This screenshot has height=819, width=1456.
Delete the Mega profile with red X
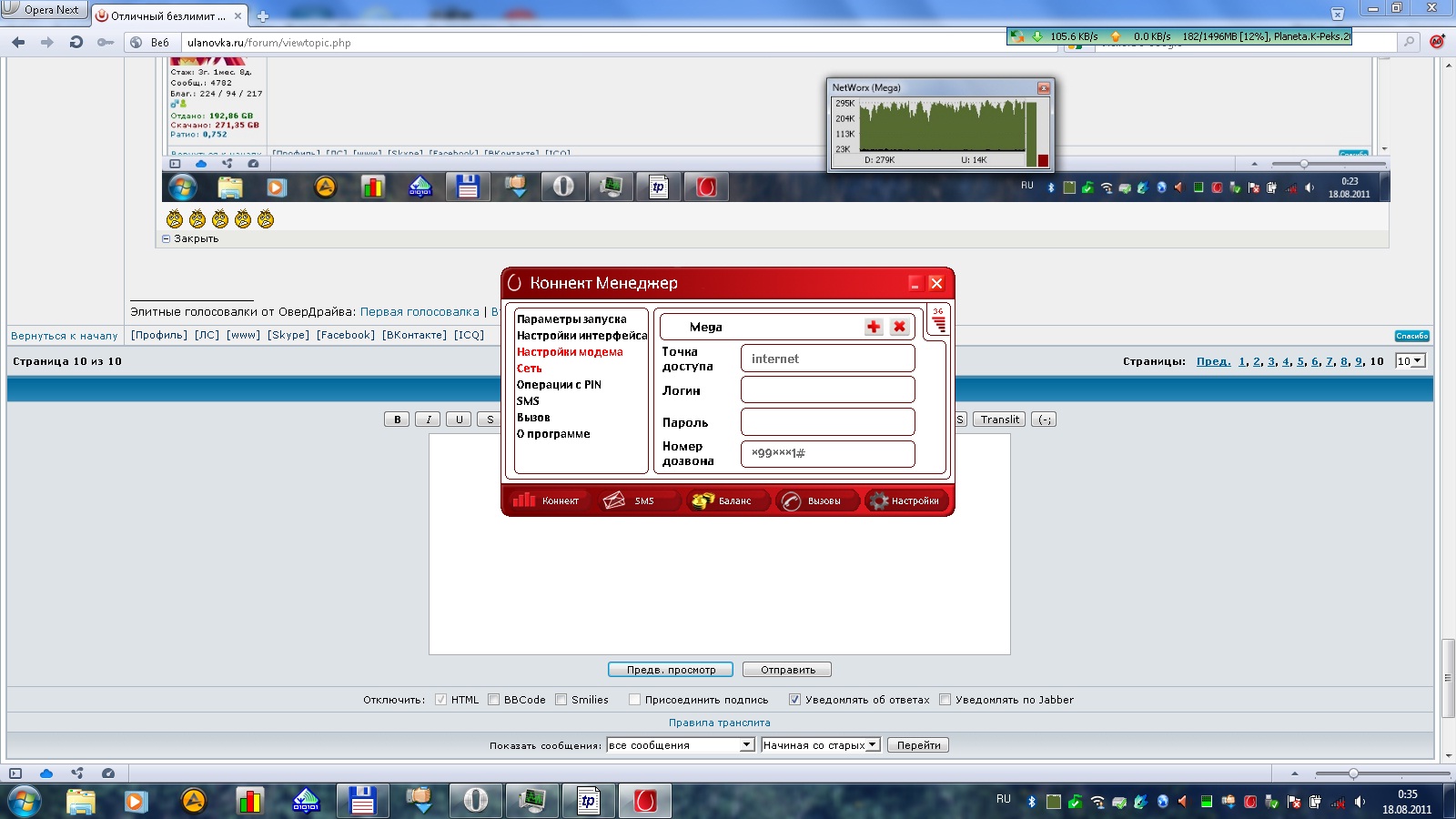pos(899,327)
